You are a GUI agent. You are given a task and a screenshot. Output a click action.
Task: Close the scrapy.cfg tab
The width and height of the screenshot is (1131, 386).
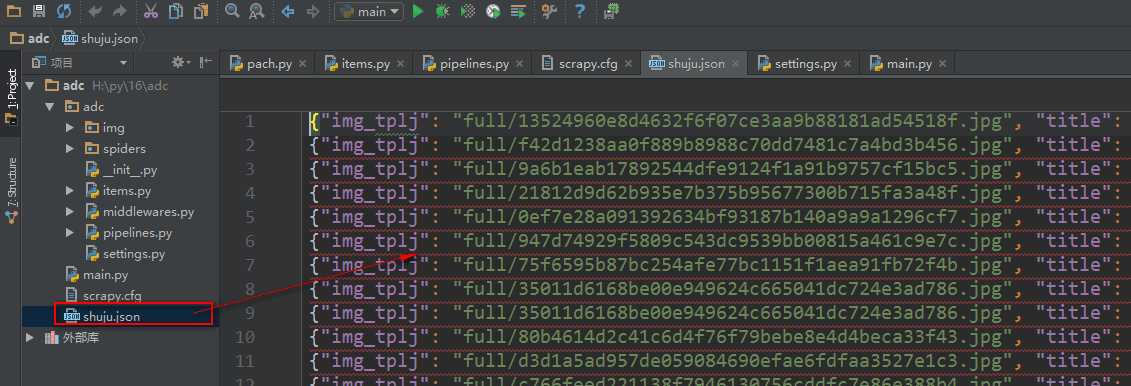[628, 63]
